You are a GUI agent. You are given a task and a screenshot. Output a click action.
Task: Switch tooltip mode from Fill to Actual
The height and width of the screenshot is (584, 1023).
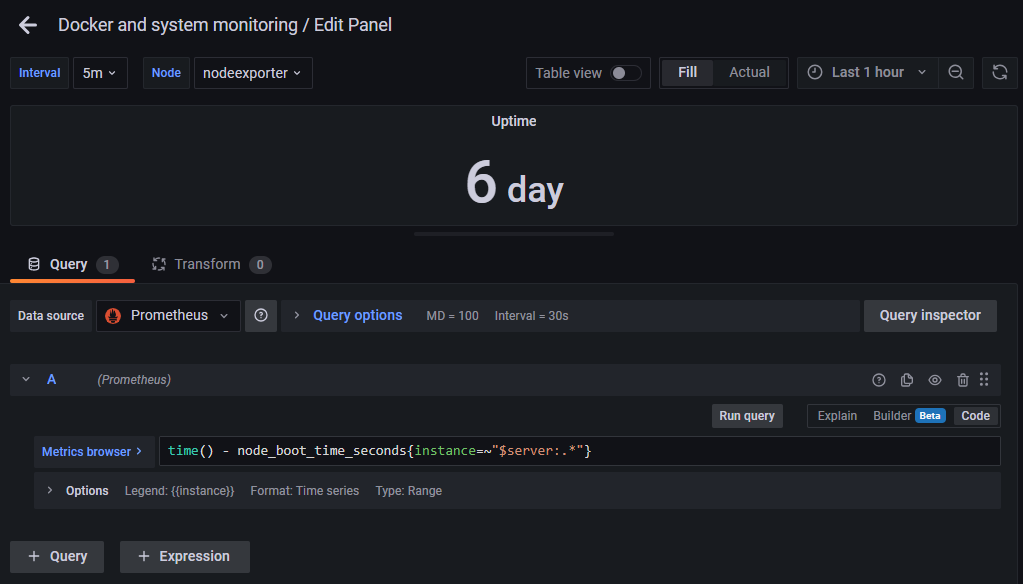click(x=749, y=72)
